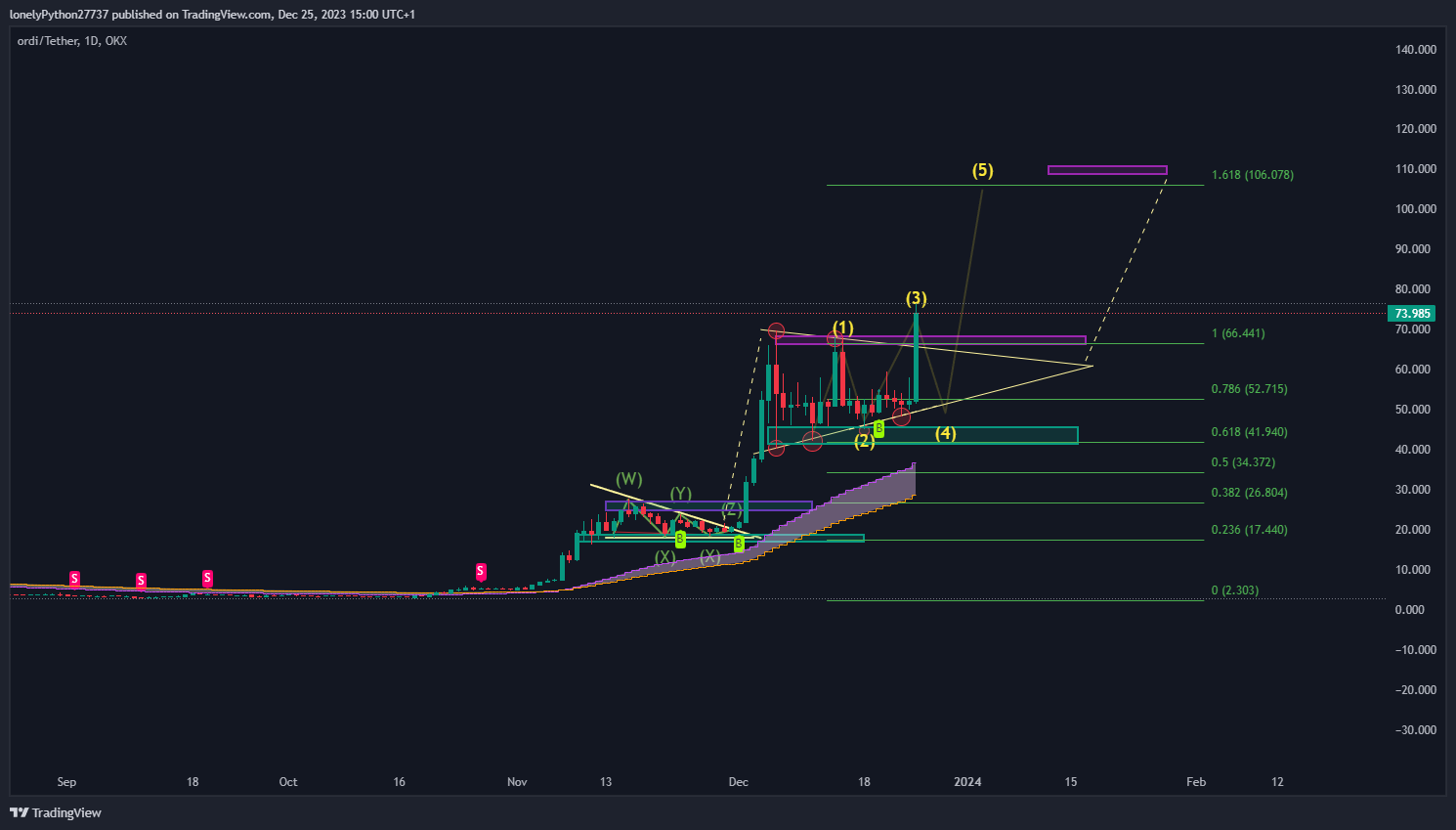Viewport: 1456px width, 830px height.
Task: Open the ordi/Tether, 1D, OKX symbol title
Action: 72,41
